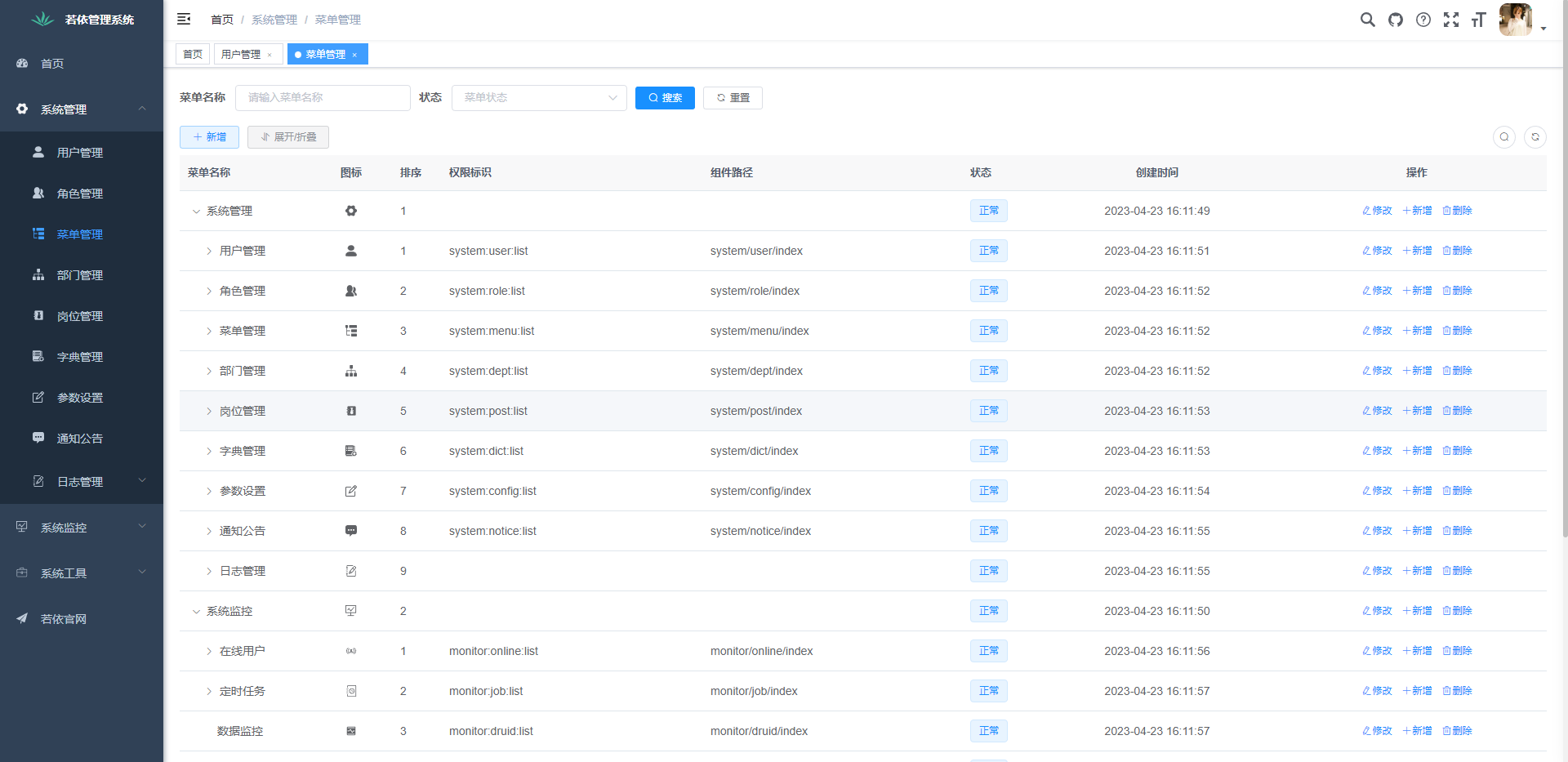The height and width of the screenshot is (762, 1568).
Task: Click the online icon in 在线用户 row
Action: [x=351, y=651]
